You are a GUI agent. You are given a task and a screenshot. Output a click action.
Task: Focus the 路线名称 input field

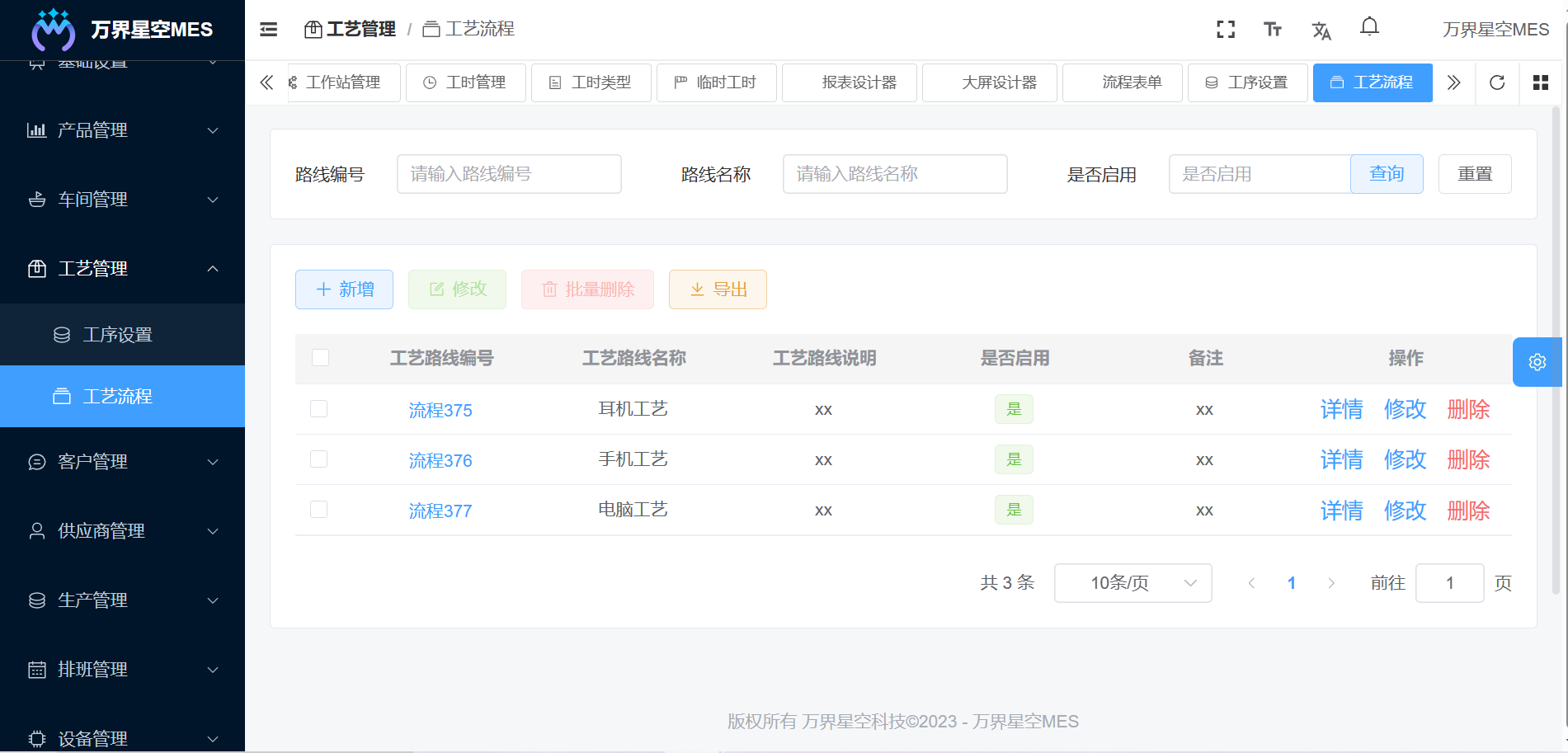tap(895, 174)
